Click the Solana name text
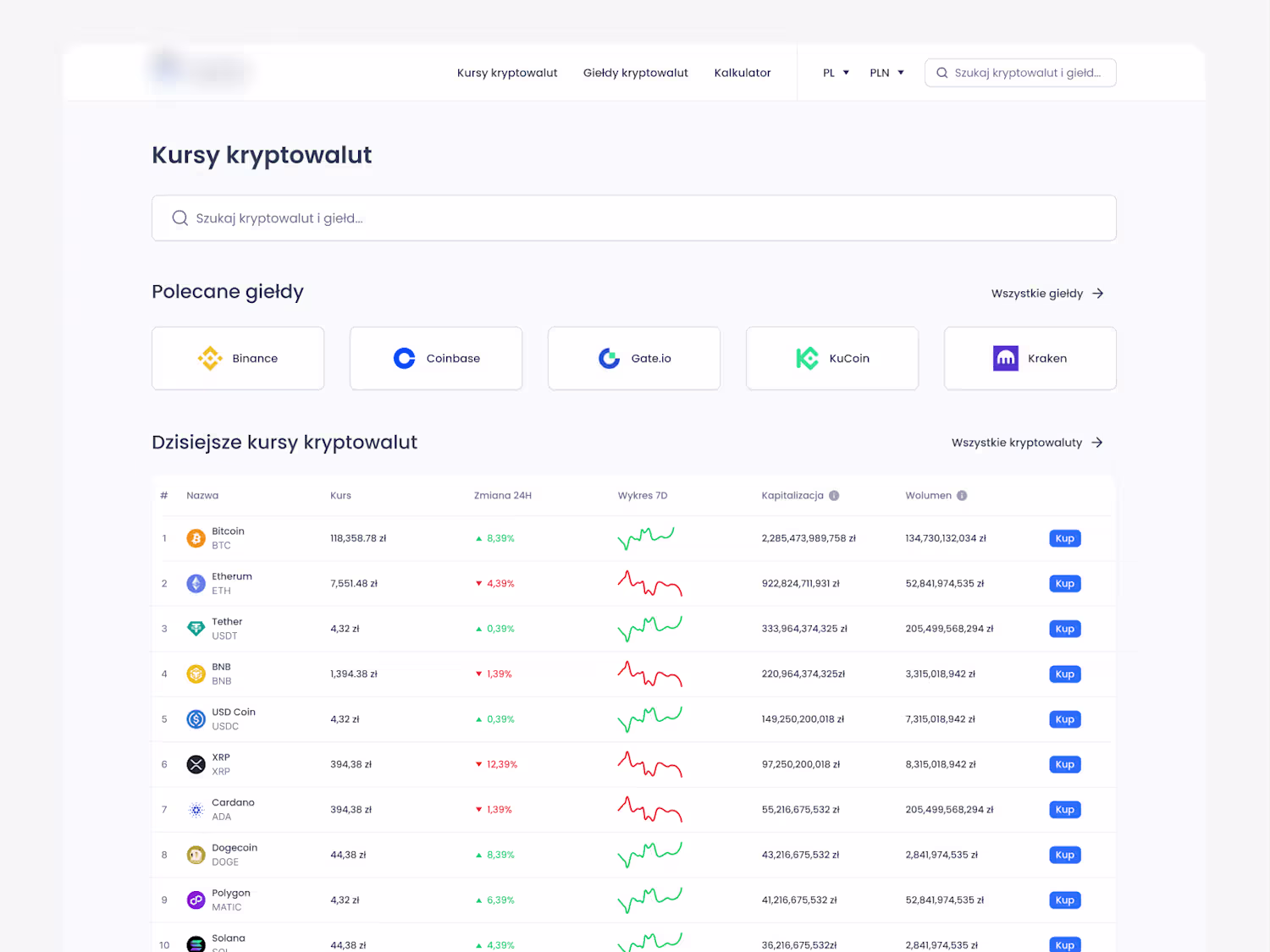Screen dimensions: 1270x952 229,938
